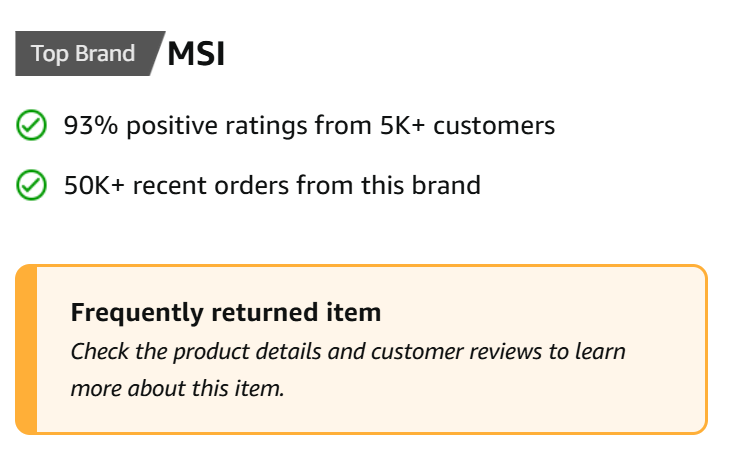Click the italic 'Check the product details' line
The height and width of the screenshot is (469, 744).
coord(348,352)
